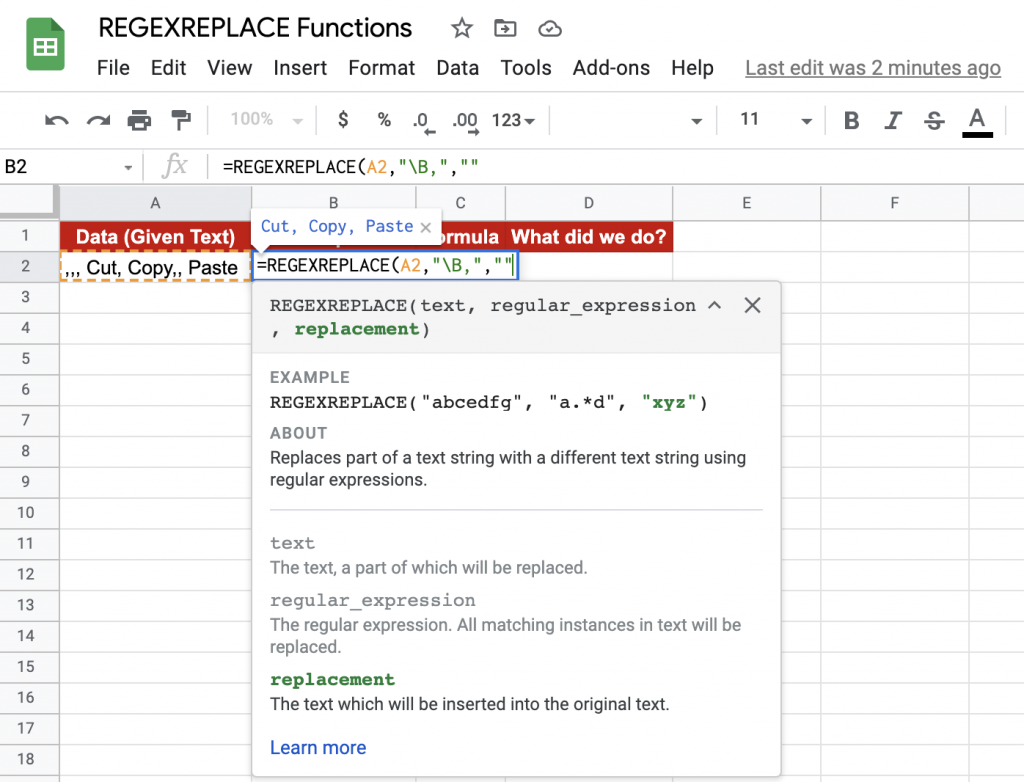The image size is (1024, 782).
Task: Open print settings
Action: point(139,119)
